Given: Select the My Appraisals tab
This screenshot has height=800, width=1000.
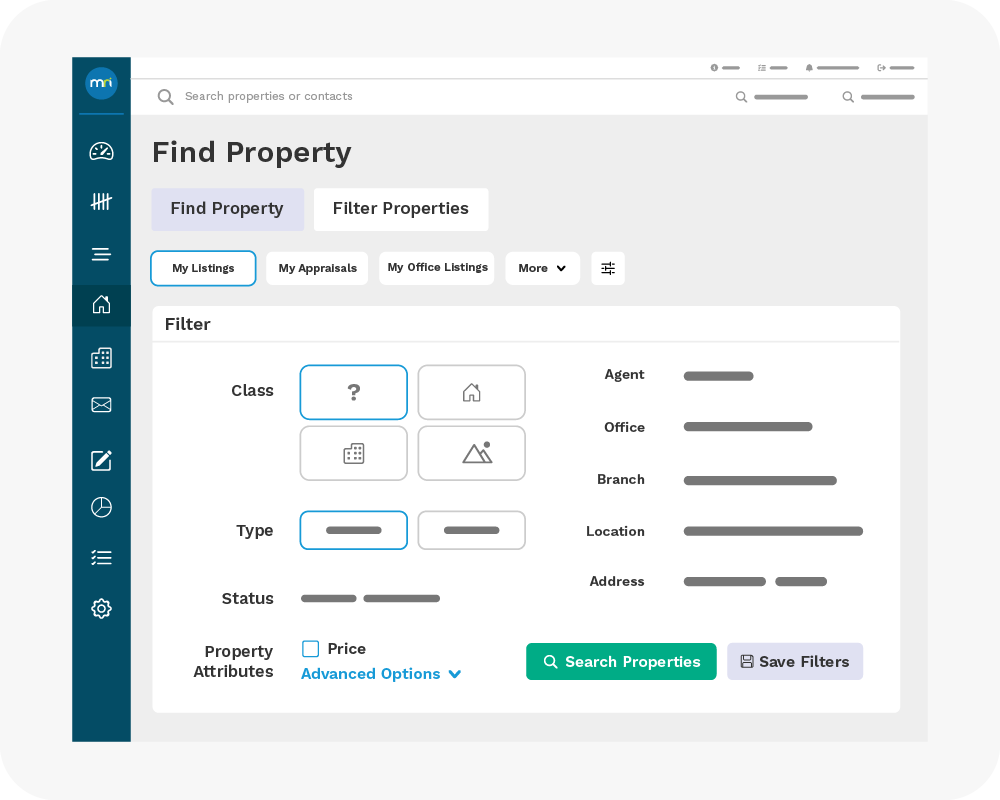Looking at the screenshot, I should click(317, 268).
